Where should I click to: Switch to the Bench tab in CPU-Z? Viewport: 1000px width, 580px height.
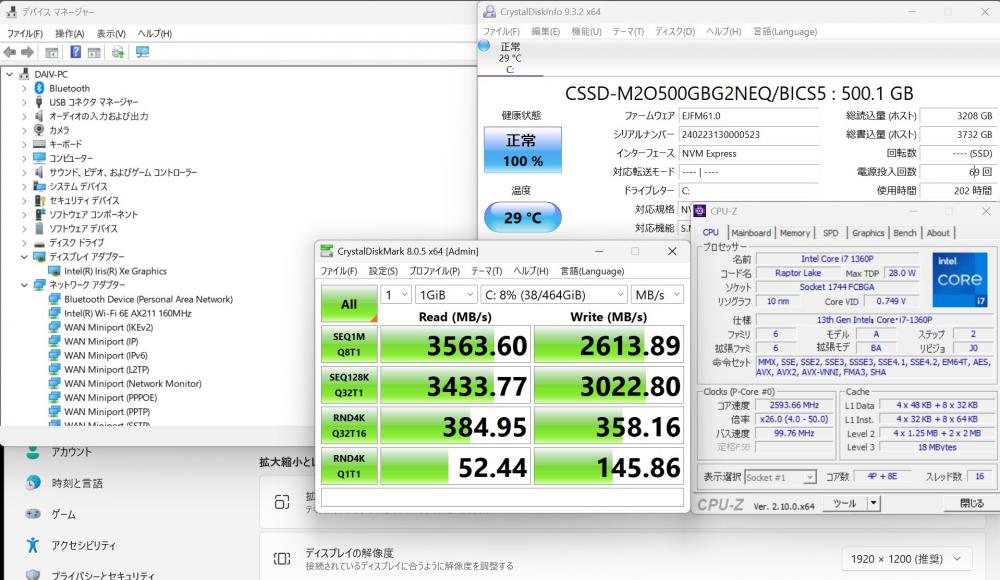click(x=904, y=233)
